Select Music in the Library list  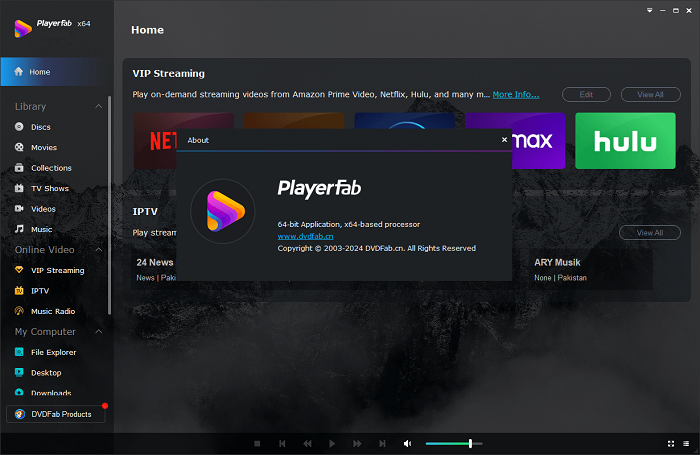click(x=41, y=229)
